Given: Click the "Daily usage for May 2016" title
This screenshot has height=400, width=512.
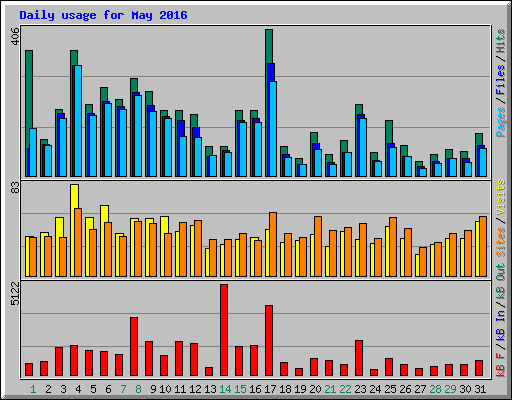Looking at the screenshot, I should tap(103, 15).
